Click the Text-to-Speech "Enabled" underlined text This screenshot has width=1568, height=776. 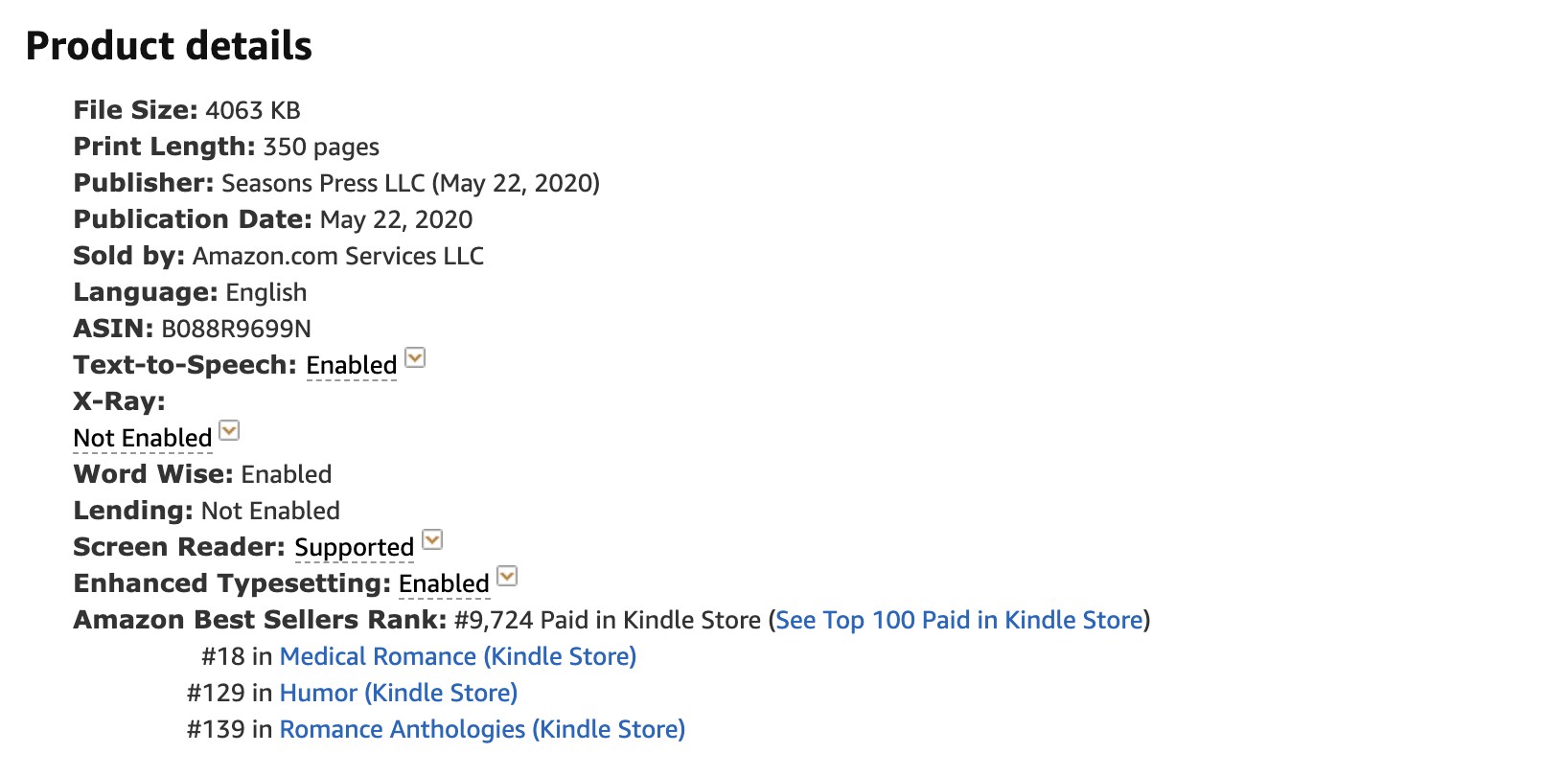[351, 365]
